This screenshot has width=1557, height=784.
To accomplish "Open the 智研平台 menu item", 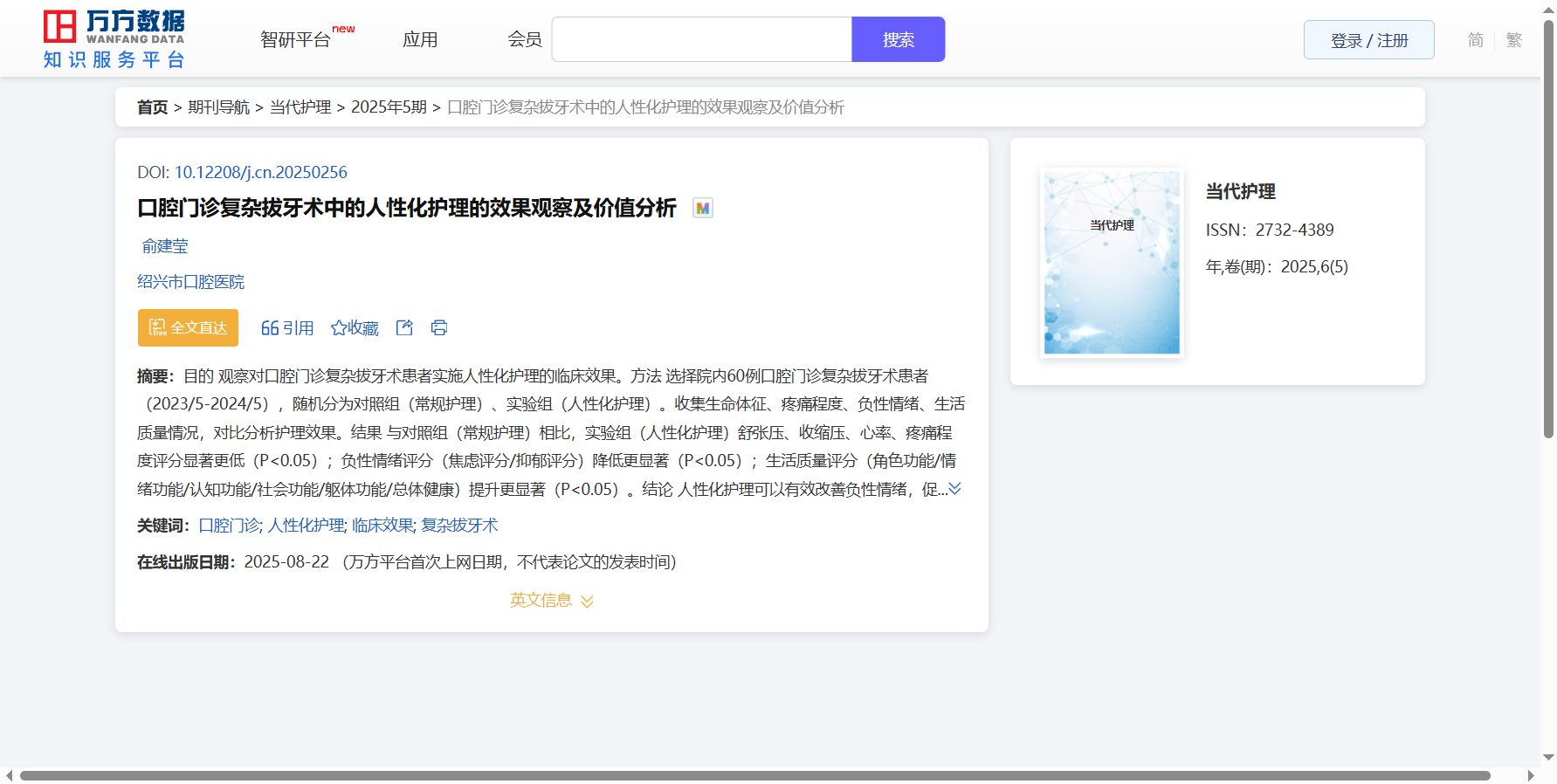I will point(296,40).
